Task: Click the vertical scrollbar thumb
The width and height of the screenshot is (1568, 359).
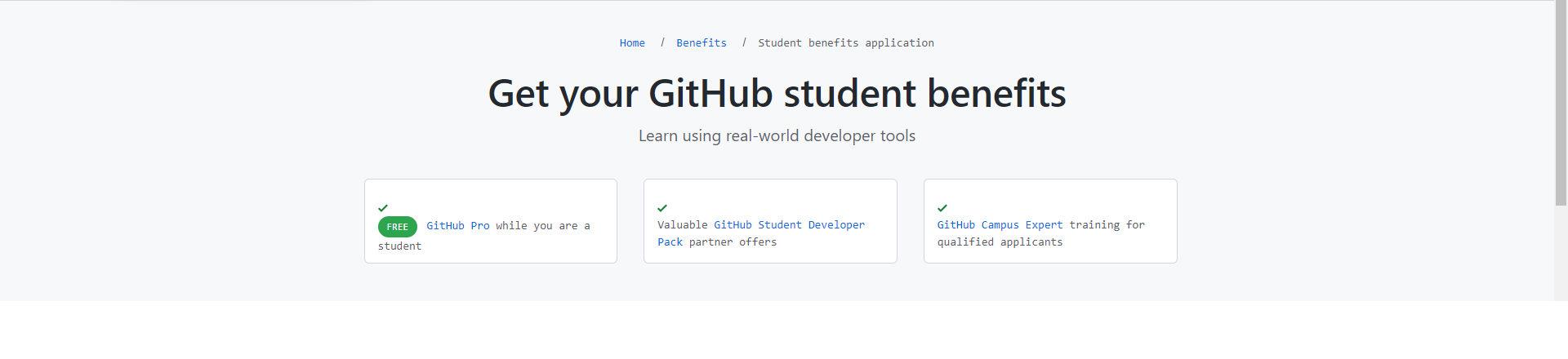Action: coord(1561,102)
